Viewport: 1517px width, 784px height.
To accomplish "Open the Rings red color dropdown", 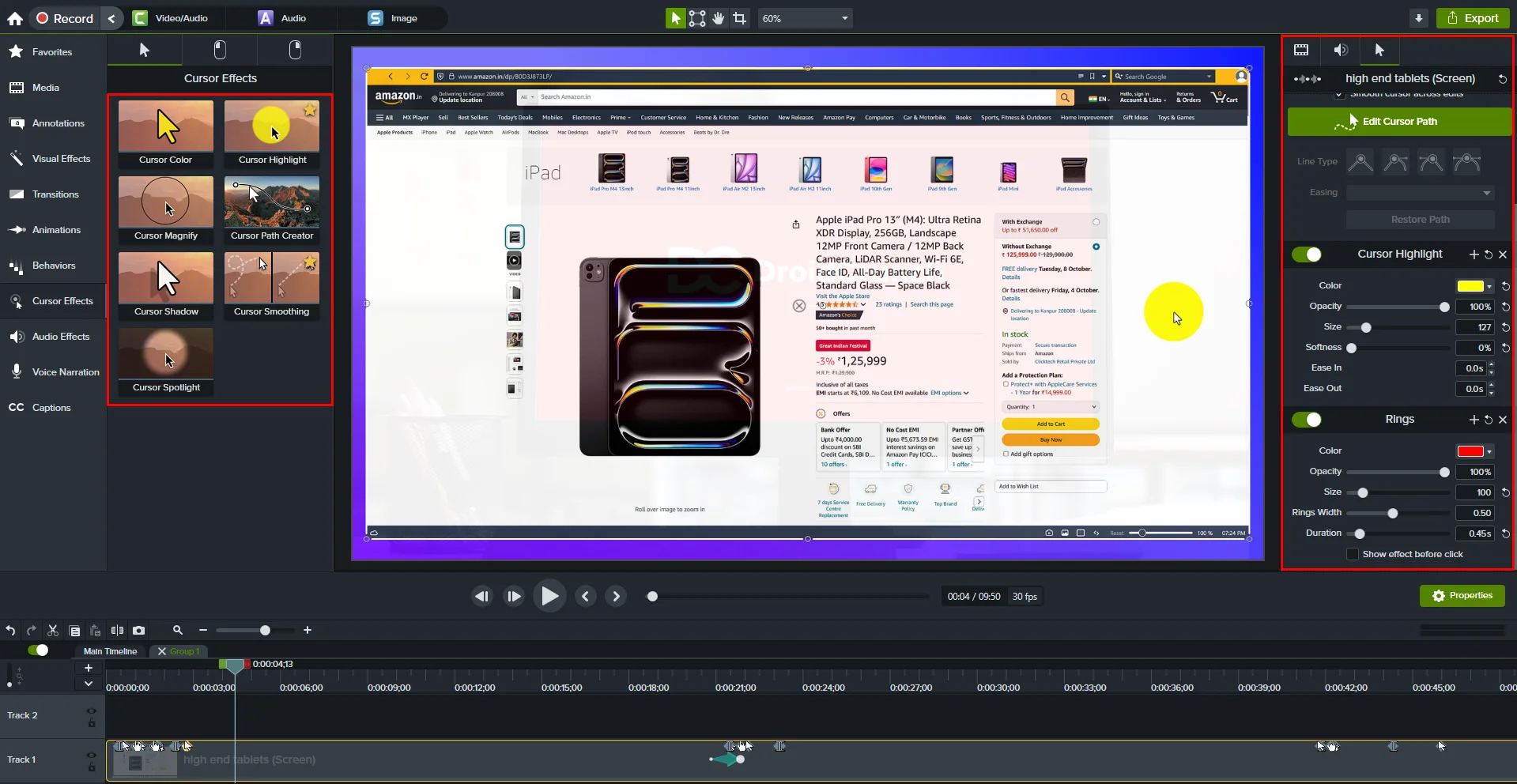I will pyautogui.click(x=1475, y=451).
